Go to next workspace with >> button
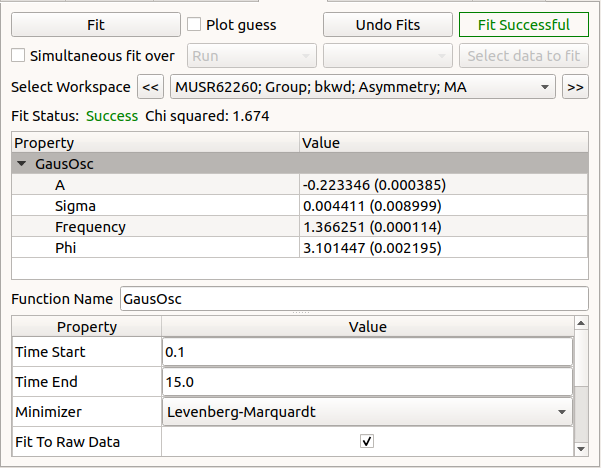601x468 pixels. tap(575, 87)
